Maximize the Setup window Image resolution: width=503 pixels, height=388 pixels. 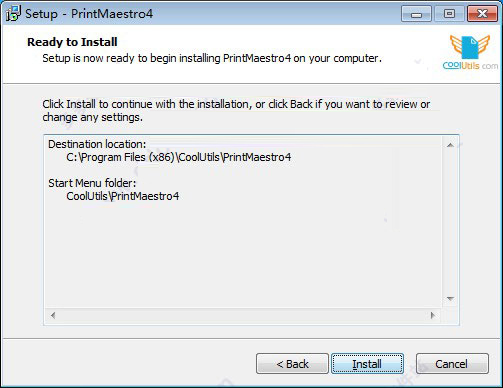point(449,14)
